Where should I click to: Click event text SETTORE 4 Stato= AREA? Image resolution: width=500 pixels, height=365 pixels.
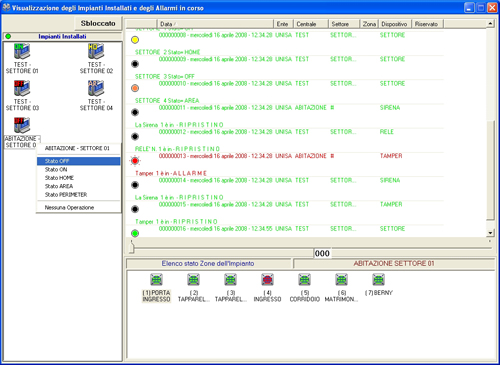[167, 100]
